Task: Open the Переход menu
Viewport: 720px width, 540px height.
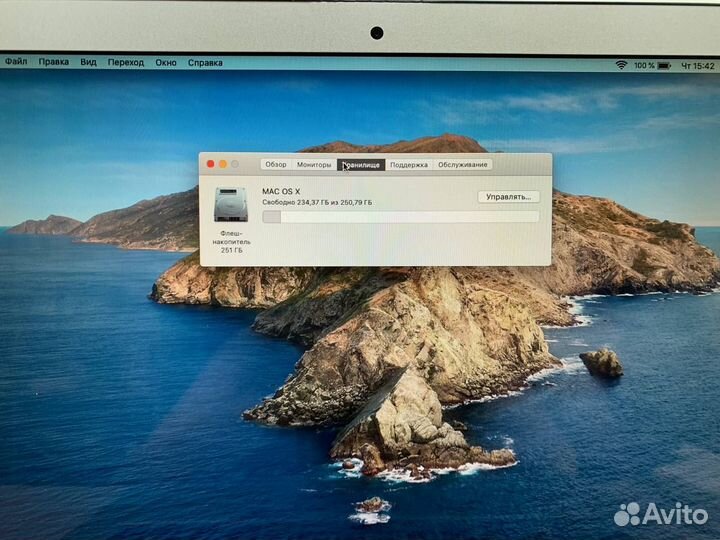Action: pyautogui.click(x=126, y=62)
